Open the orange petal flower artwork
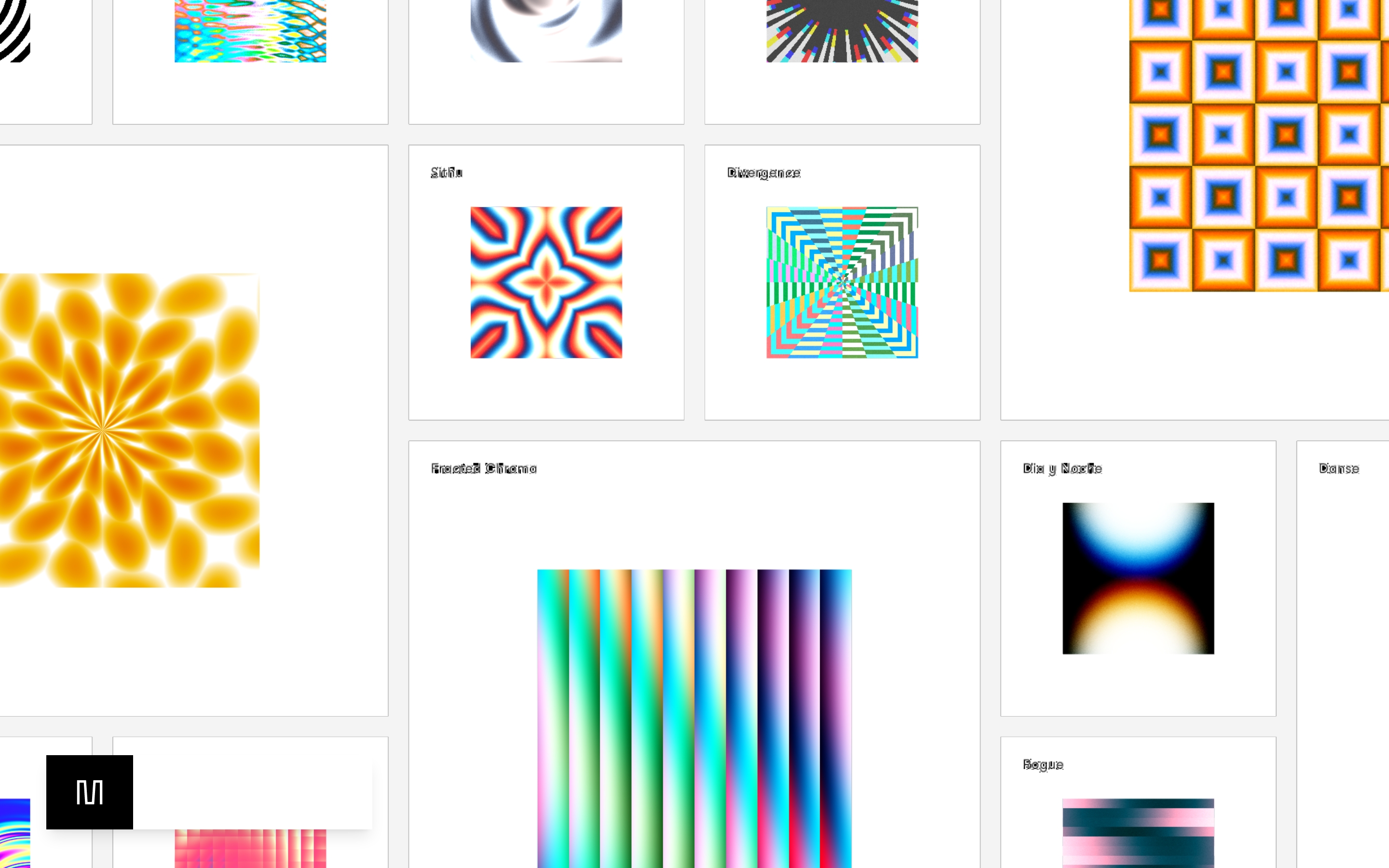The height and width of the screenshot is (868, 1389). click(129, 430)
